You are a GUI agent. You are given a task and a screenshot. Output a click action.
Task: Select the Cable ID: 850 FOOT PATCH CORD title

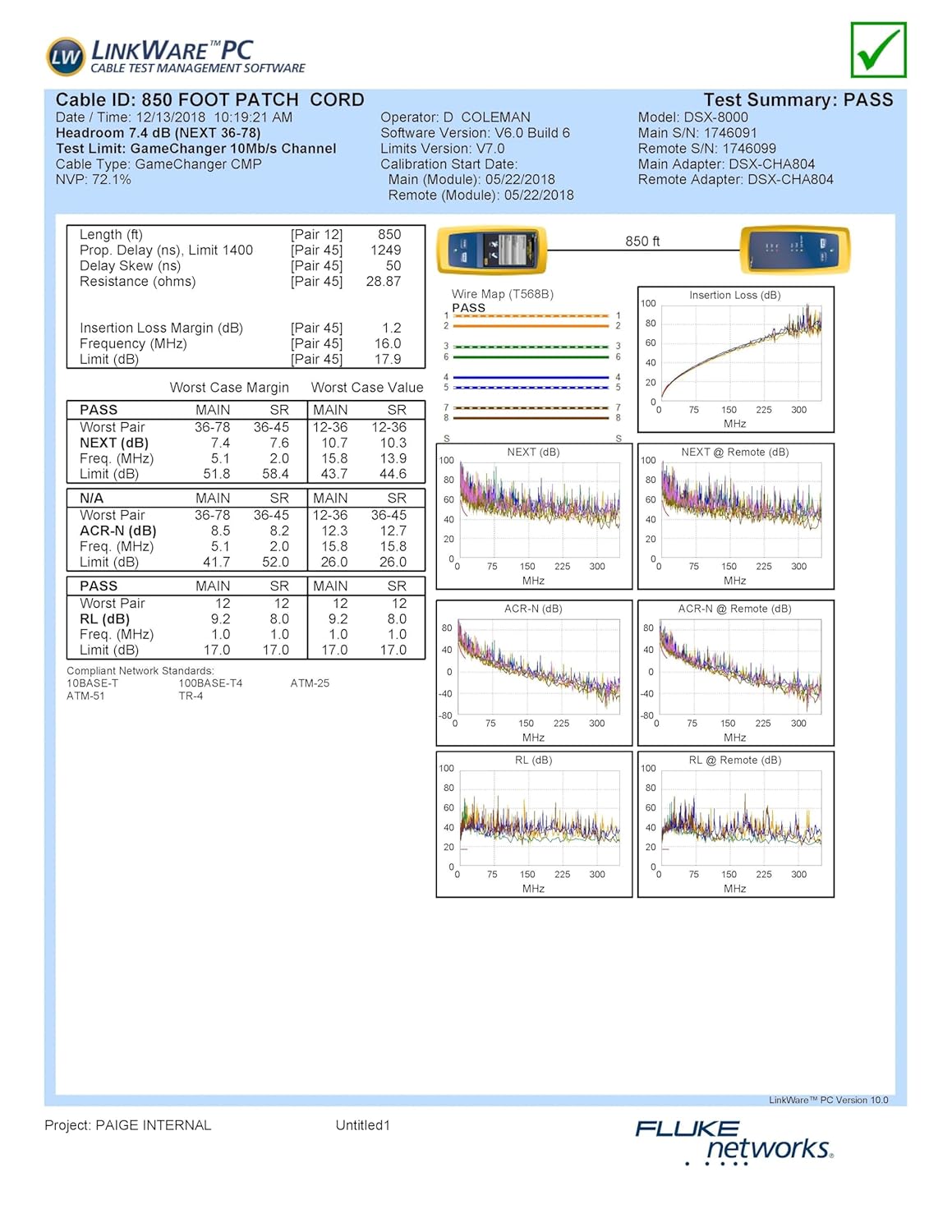tap(209, 100)
